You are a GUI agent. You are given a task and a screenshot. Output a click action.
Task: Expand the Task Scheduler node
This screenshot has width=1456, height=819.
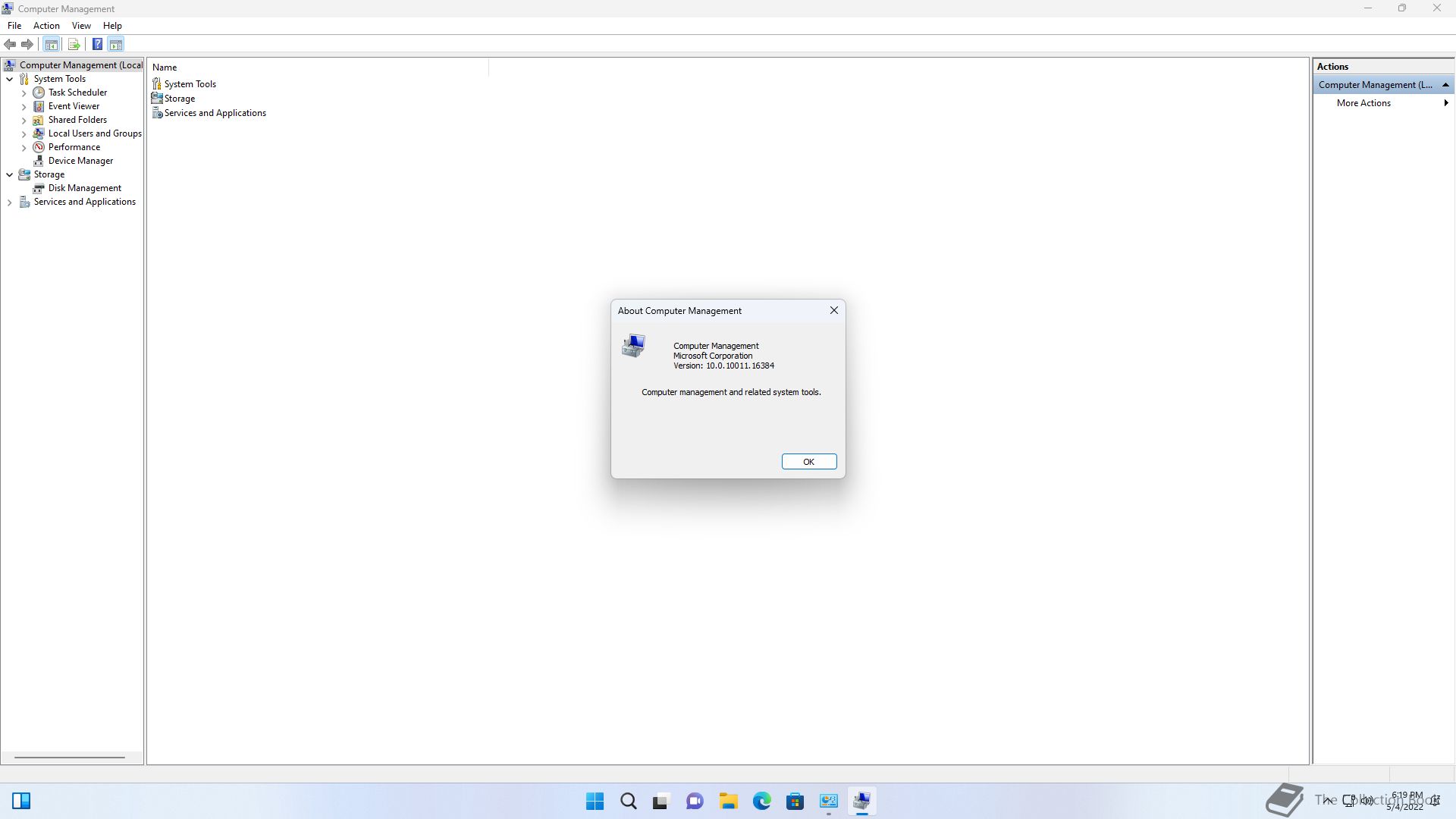click(x=24, y=93)
